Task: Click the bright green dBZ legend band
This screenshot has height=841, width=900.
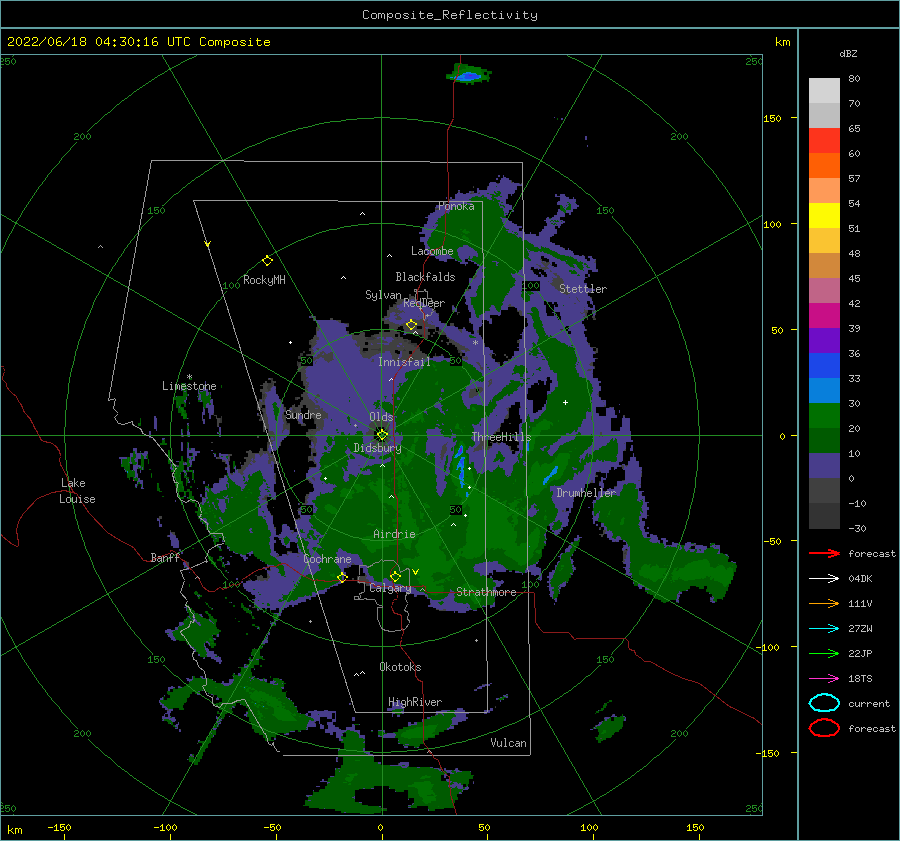Action: click(824, 416)
